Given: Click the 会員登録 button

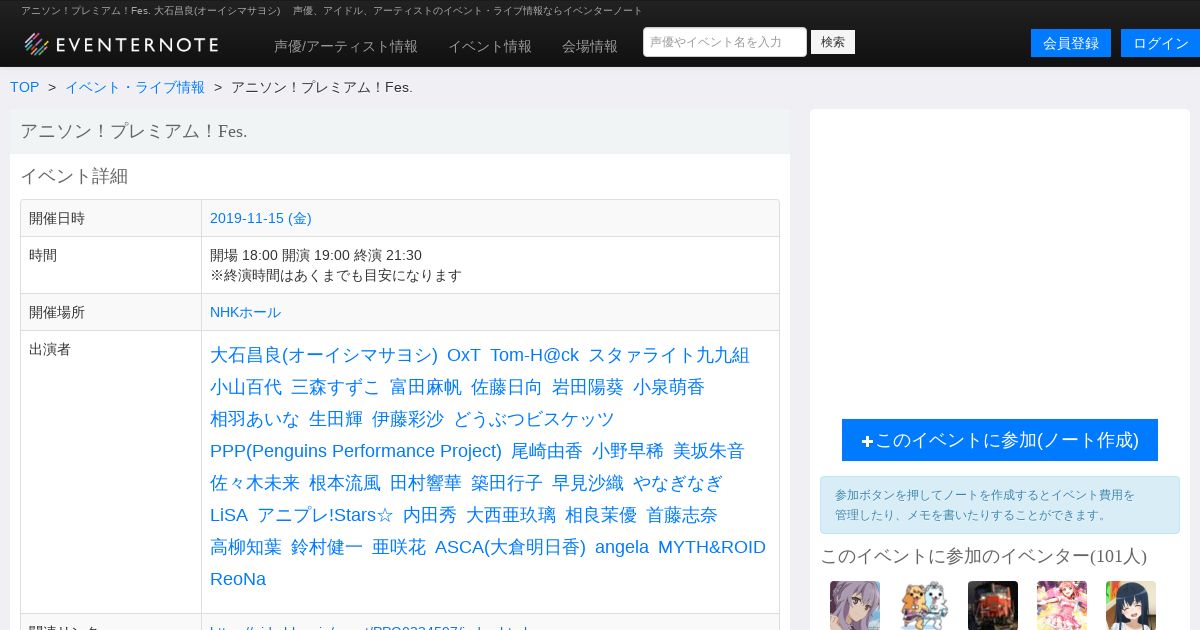Looking at the screenshot, I should point(1071,43).
